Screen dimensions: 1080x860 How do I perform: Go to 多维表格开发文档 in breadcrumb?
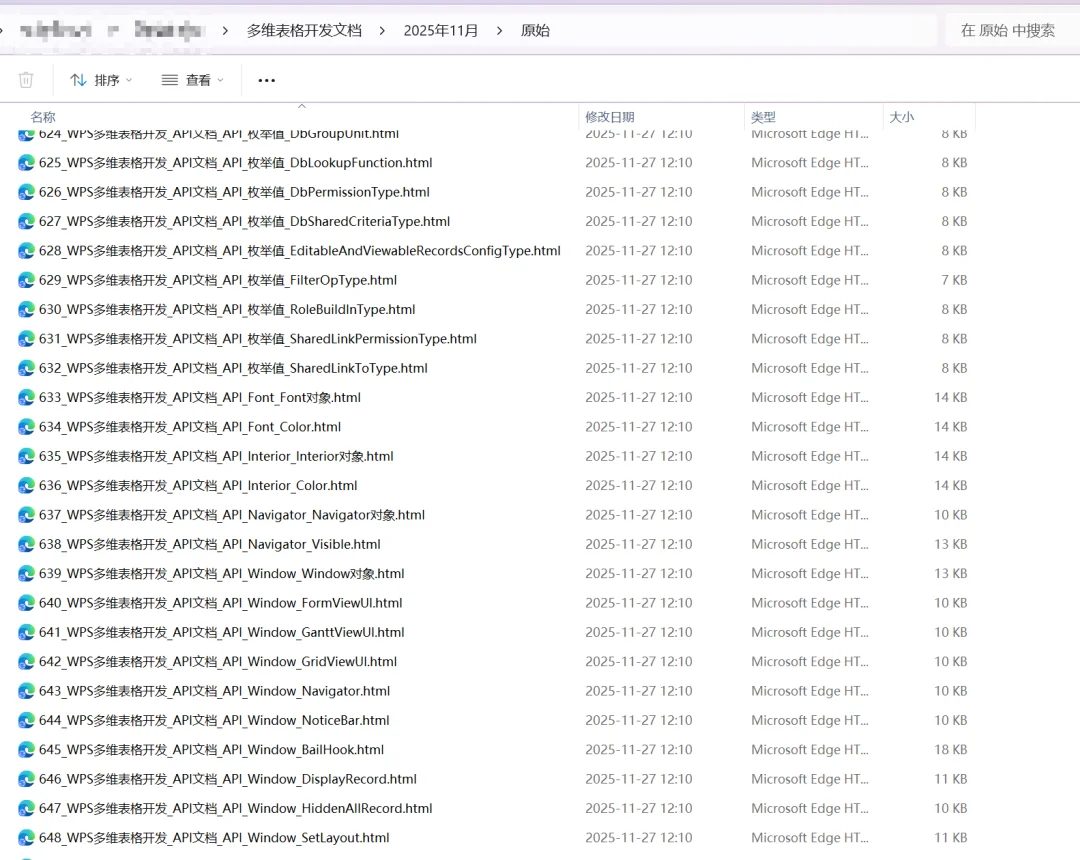click(304, 30)
